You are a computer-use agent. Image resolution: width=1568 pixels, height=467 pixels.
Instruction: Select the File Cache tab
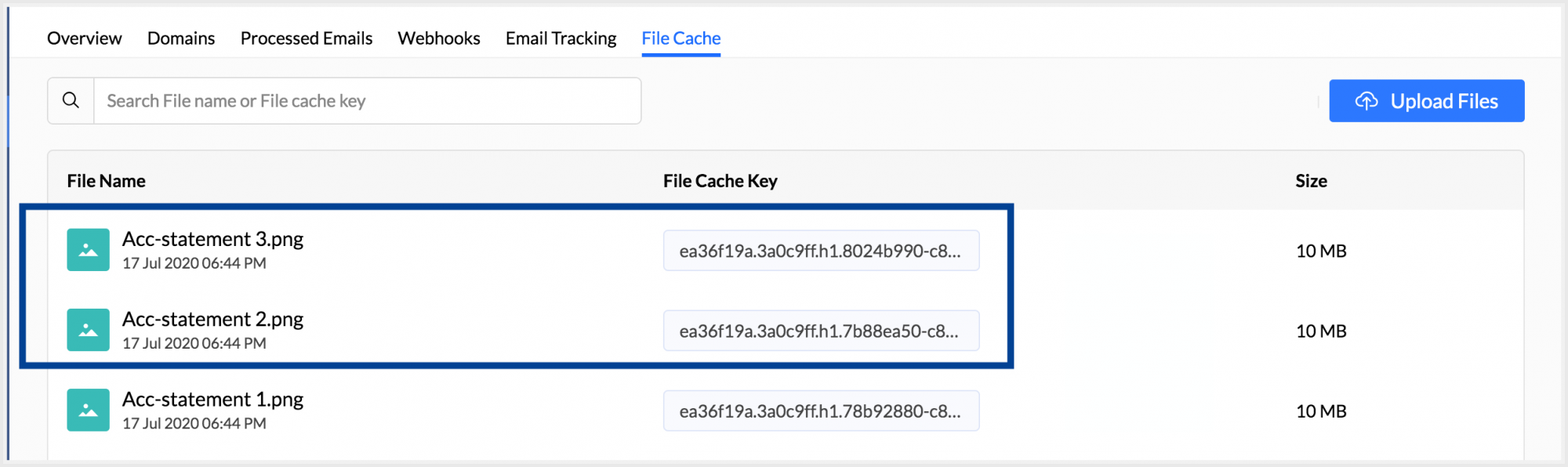(681, 38)
